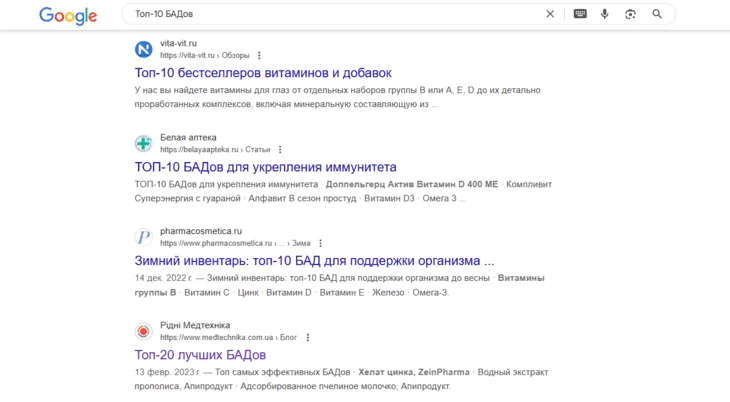
Task: Click the date 13 февр. 2023 г.
Action: click(x=168, y=372)
